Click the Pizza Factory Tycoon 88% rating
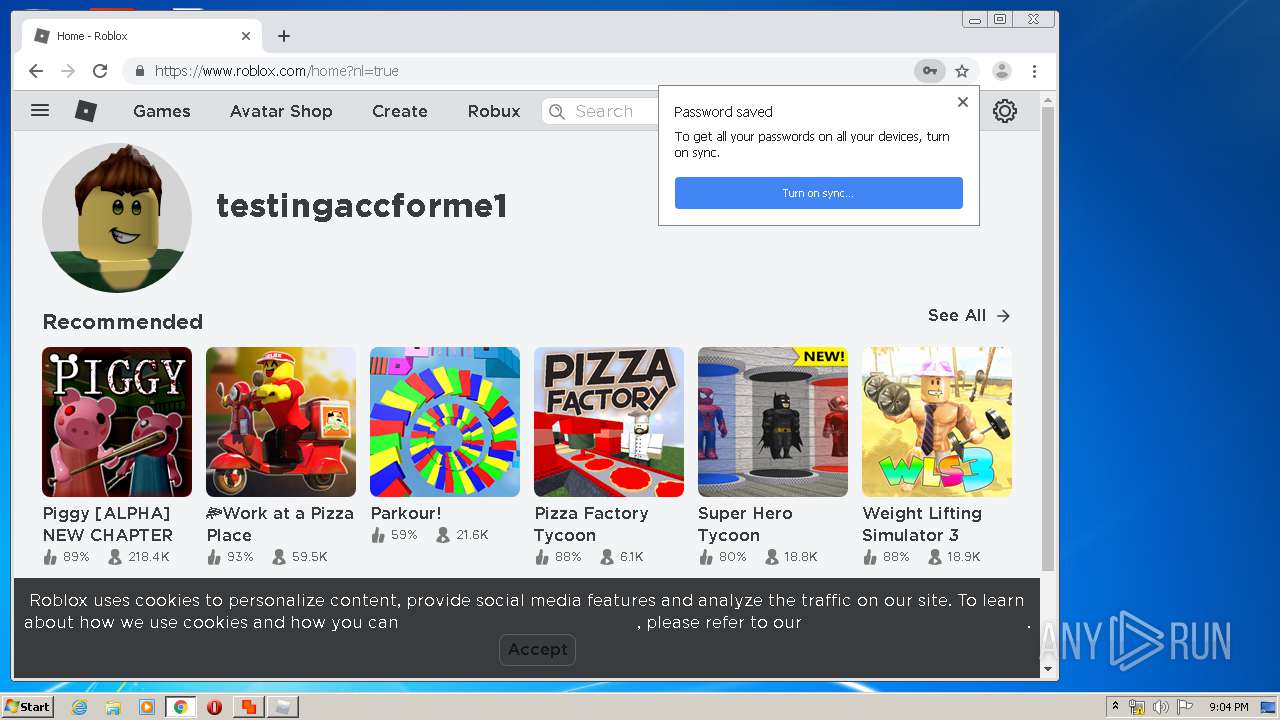 tap(558, 557)
